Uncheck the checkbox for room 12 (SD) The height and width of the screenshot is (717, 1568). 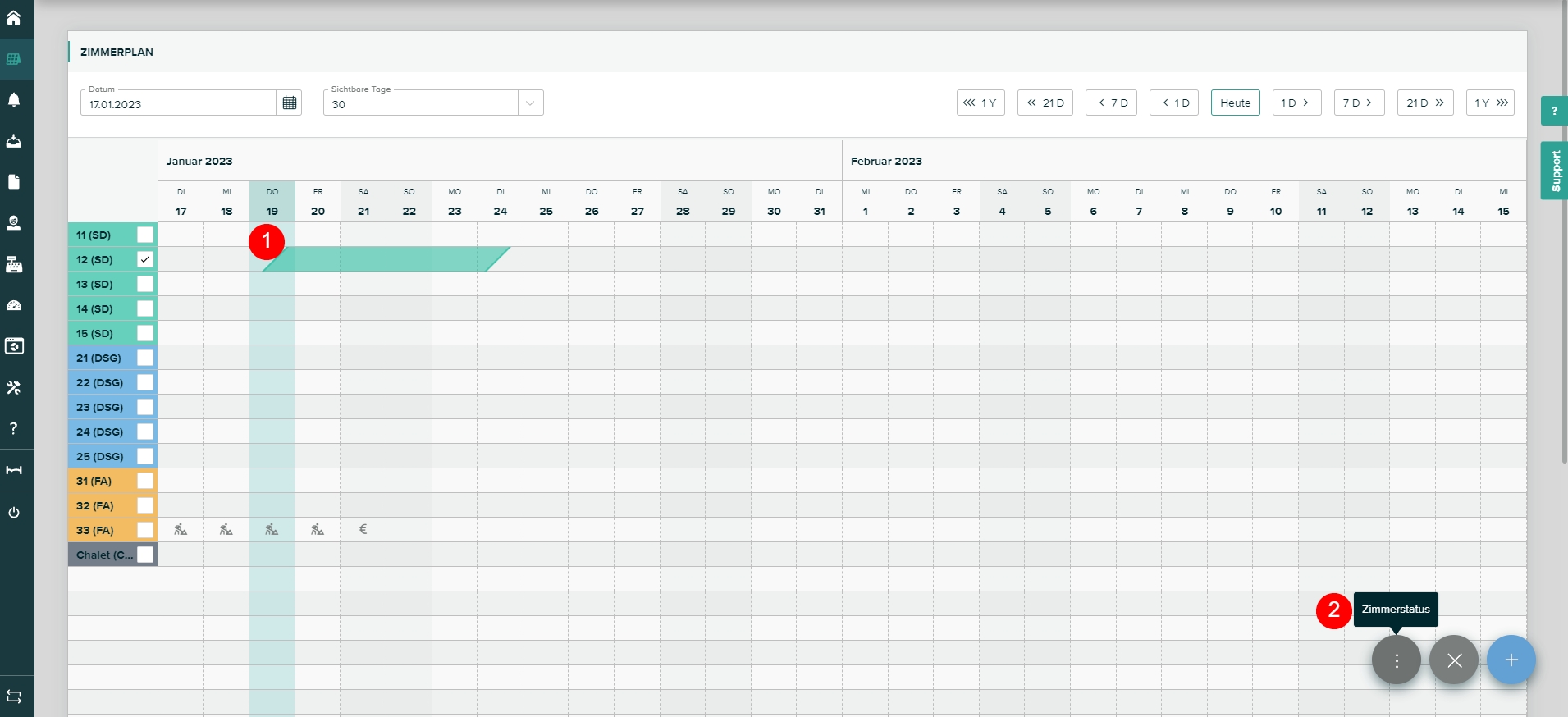(145, 259)
